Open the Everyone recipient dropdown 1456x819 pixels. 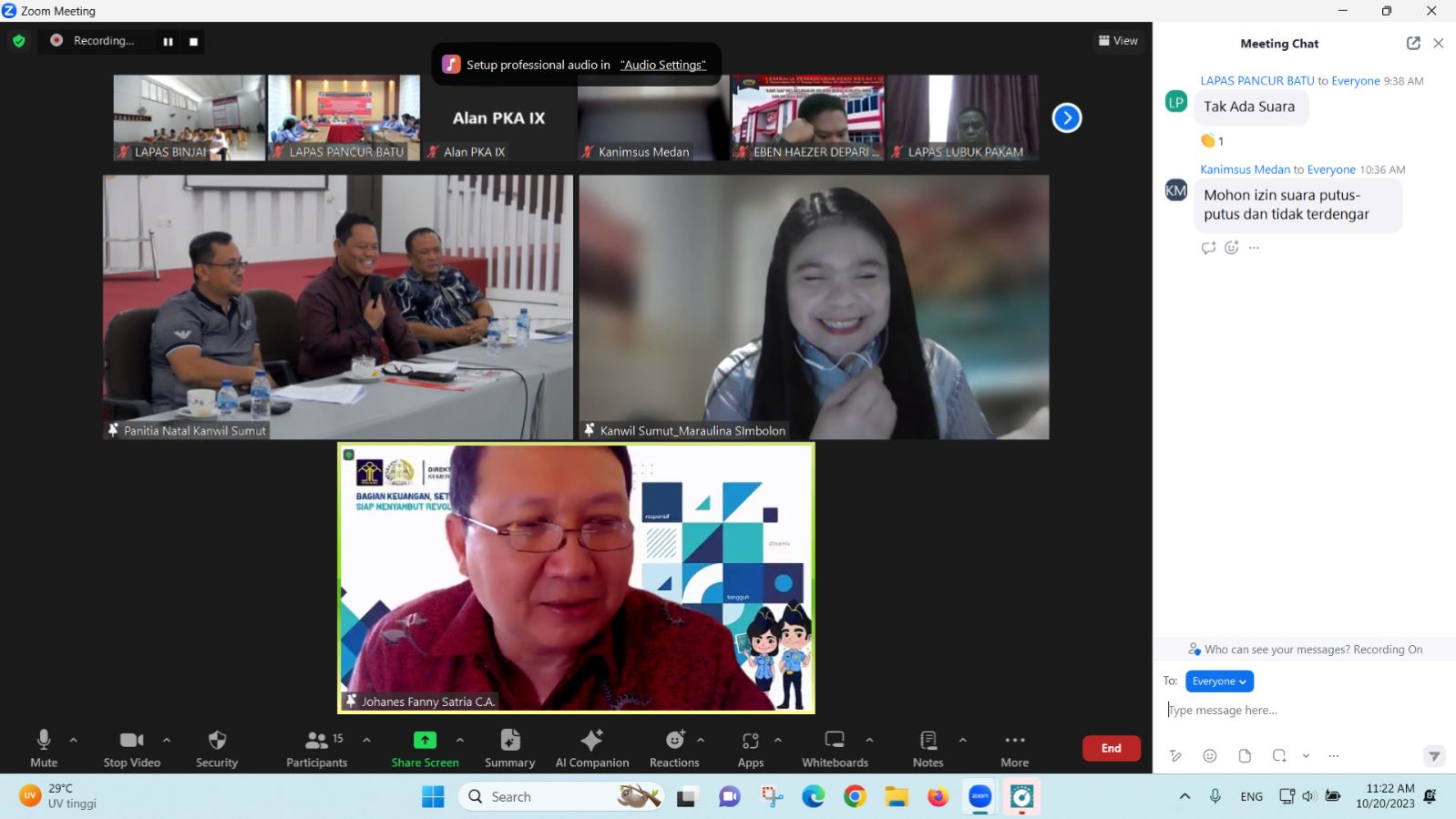click(1219, 681)
